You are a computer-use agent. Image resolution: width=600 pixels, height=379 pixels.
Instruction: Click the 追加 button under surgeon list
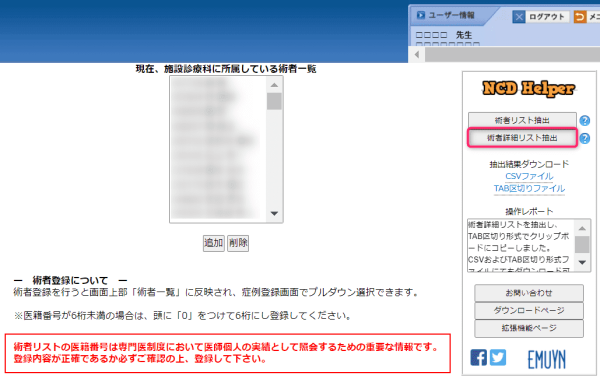click(214, 243)
